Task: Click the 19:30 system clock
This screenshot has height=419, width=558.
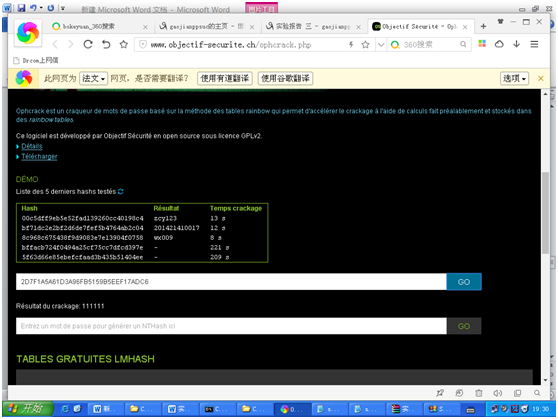Action: tap(541, 409)
